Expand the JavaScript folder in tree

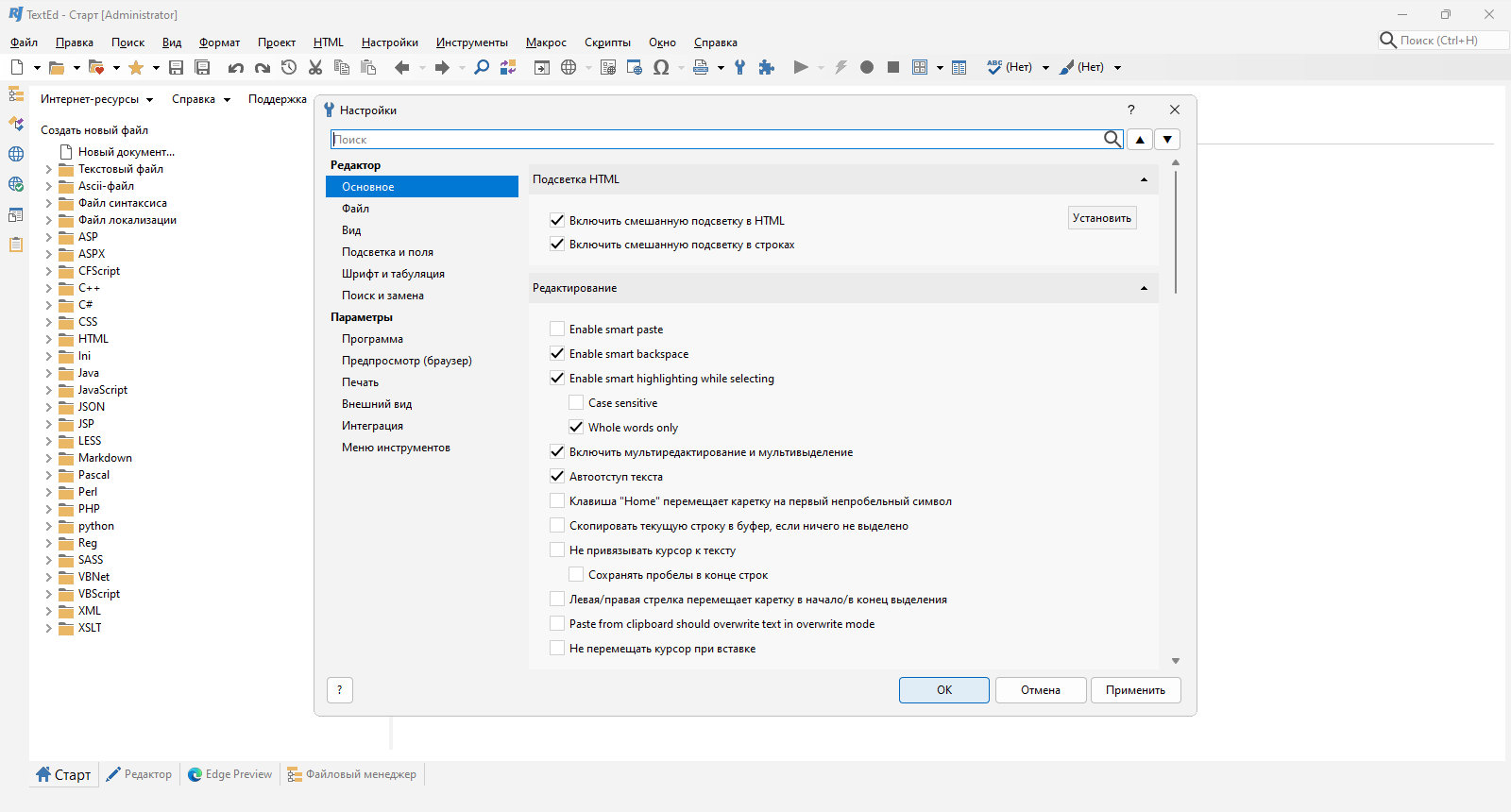coord(49,390)
